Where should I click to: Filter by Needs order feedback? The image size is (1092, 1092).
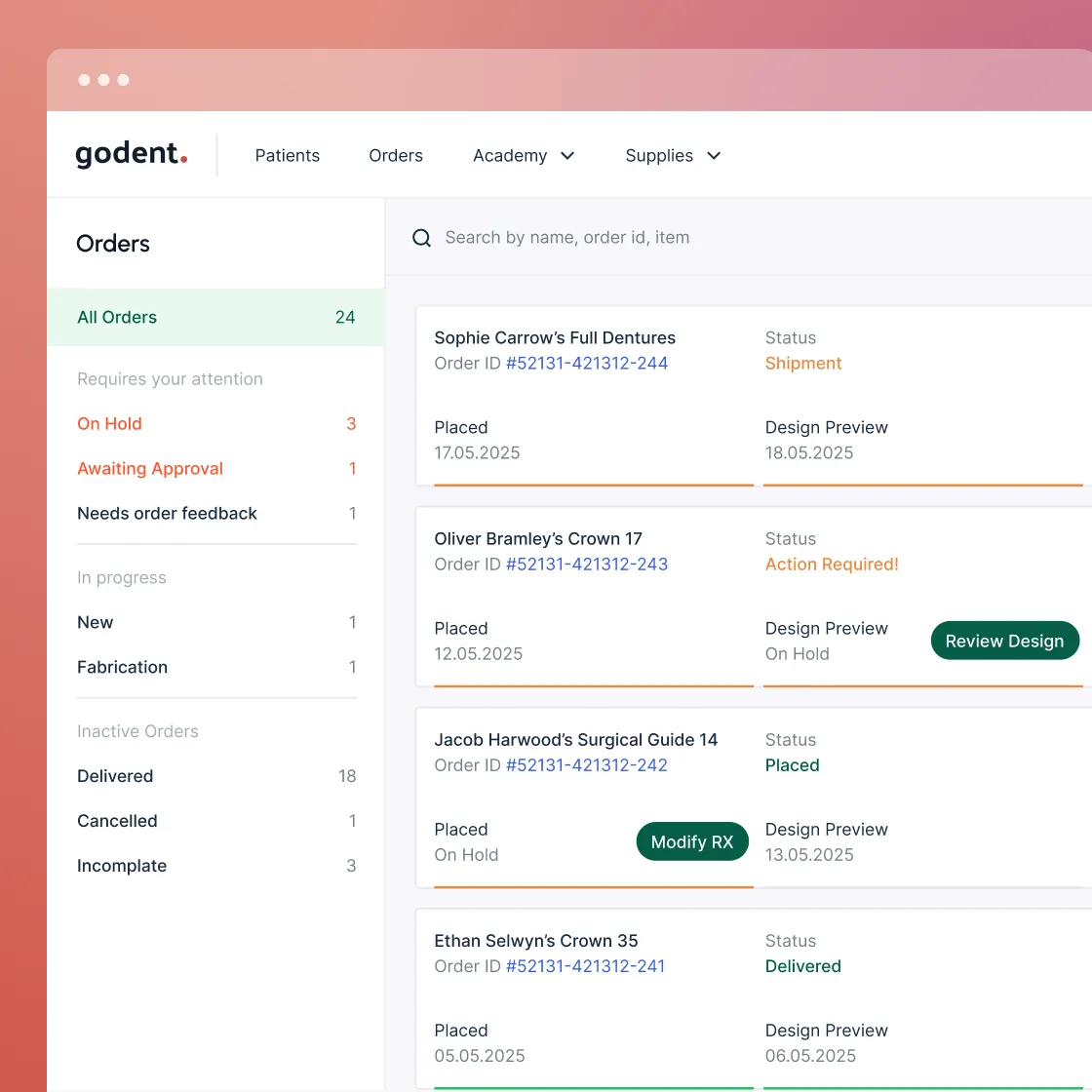click(x=215, y=513)
